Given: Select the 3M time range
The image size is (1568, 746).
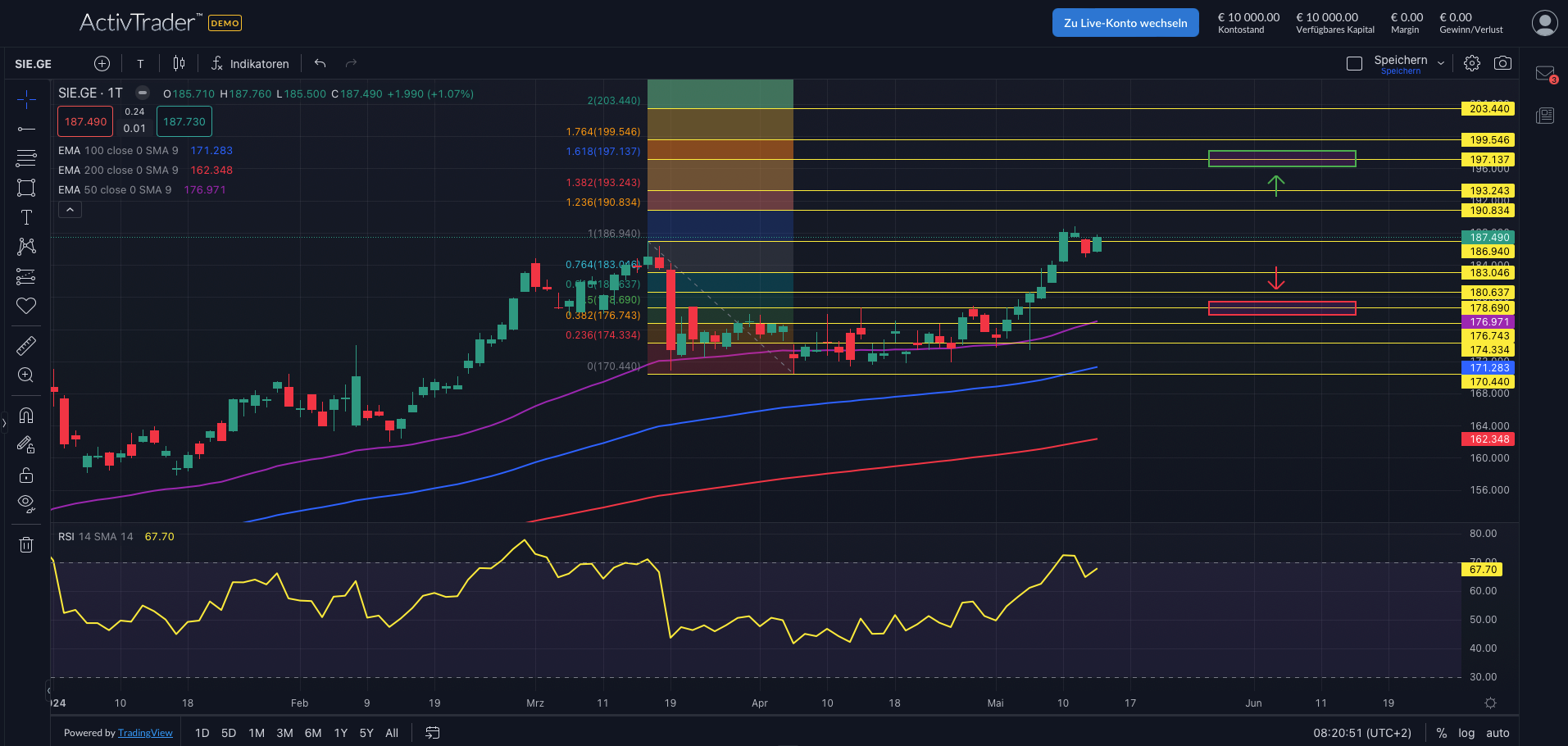Looking at the screenshot, I should tap(284, 733).
